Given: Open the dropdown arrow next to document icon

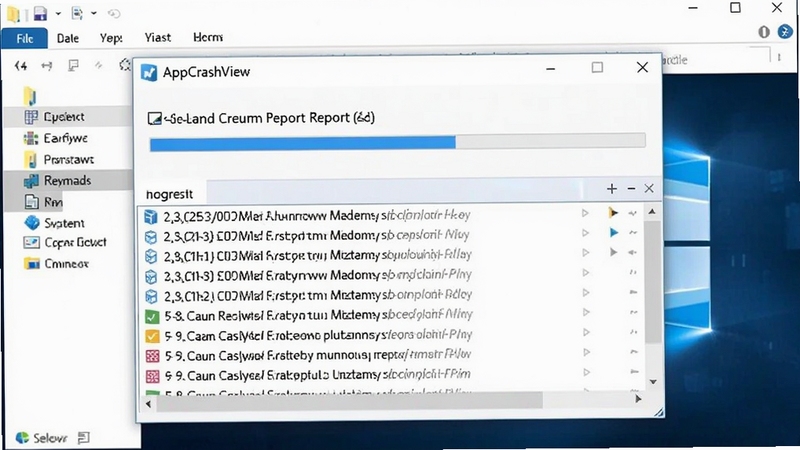Looking at the screenshot, I should click(x=94, y=13).
